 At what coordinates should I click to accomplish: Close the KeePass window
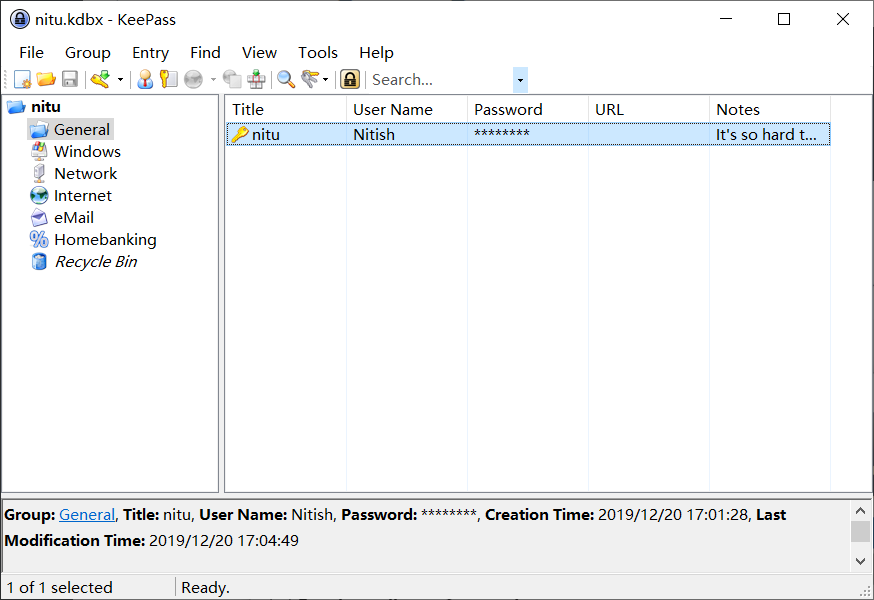[x=843, y=20]
